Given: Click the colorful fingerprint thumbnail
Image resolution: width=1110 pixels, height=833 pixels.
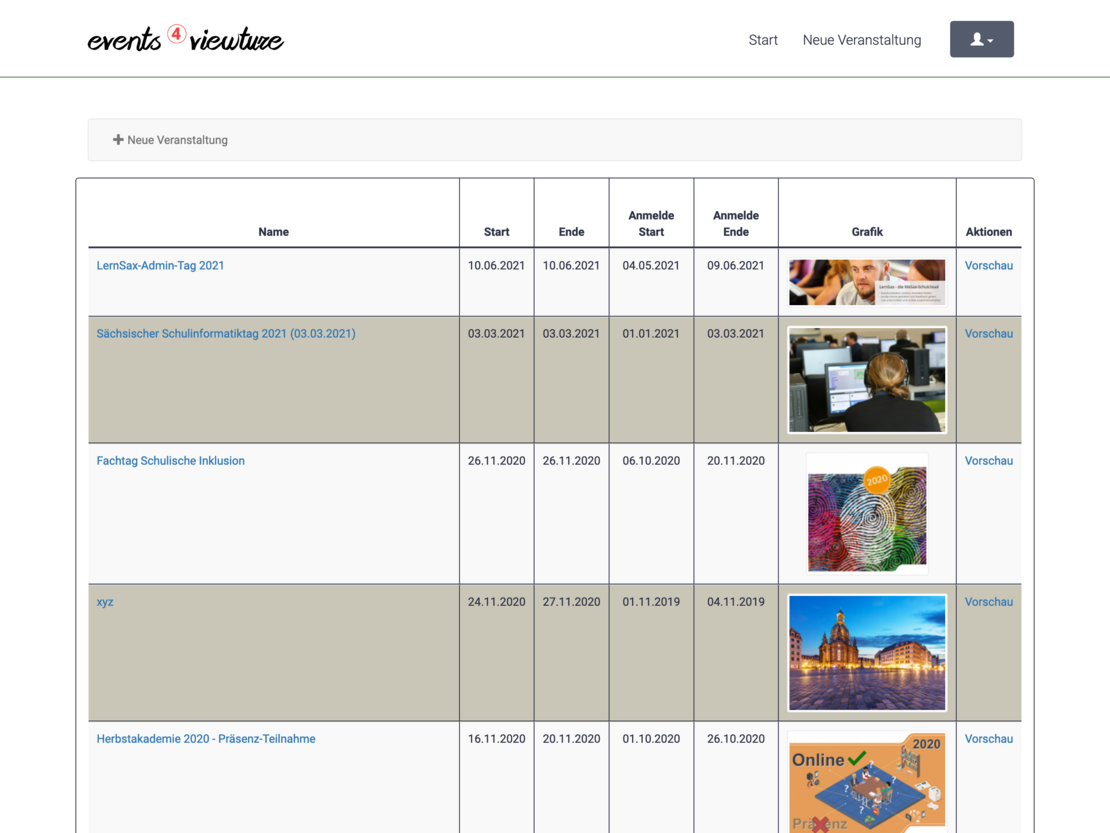Looking at the screenshot, I should click(x=866, y=514).
